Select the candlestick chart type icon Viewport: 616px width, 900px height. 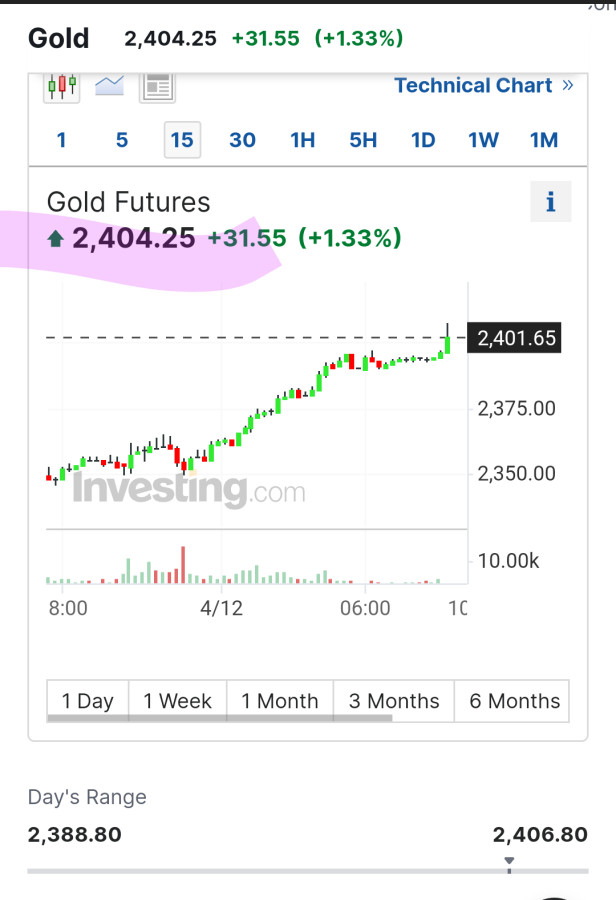(x=62, y=87)
